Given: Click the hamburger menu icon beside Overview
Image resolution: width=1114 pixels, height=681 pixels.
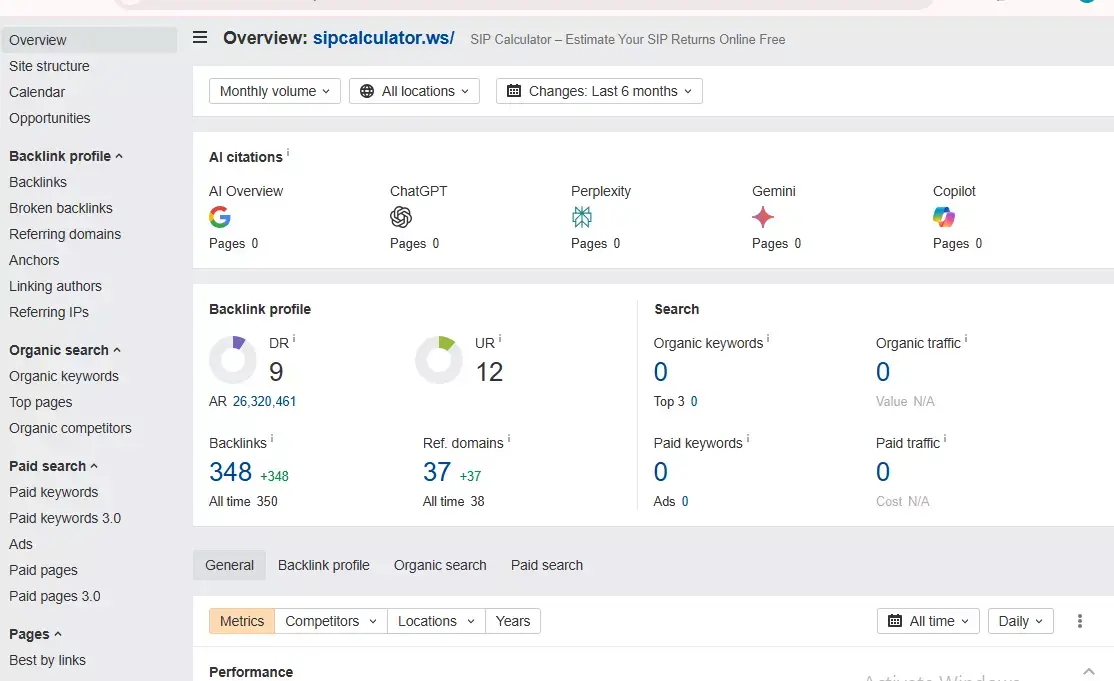Looking at the screenshot, I should (x=200, y=38).
